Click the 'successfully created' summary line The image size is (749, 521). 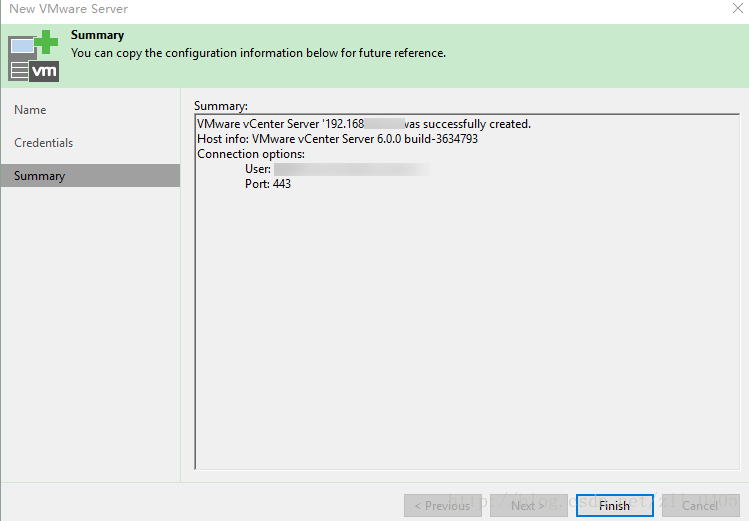click(364, 124)
